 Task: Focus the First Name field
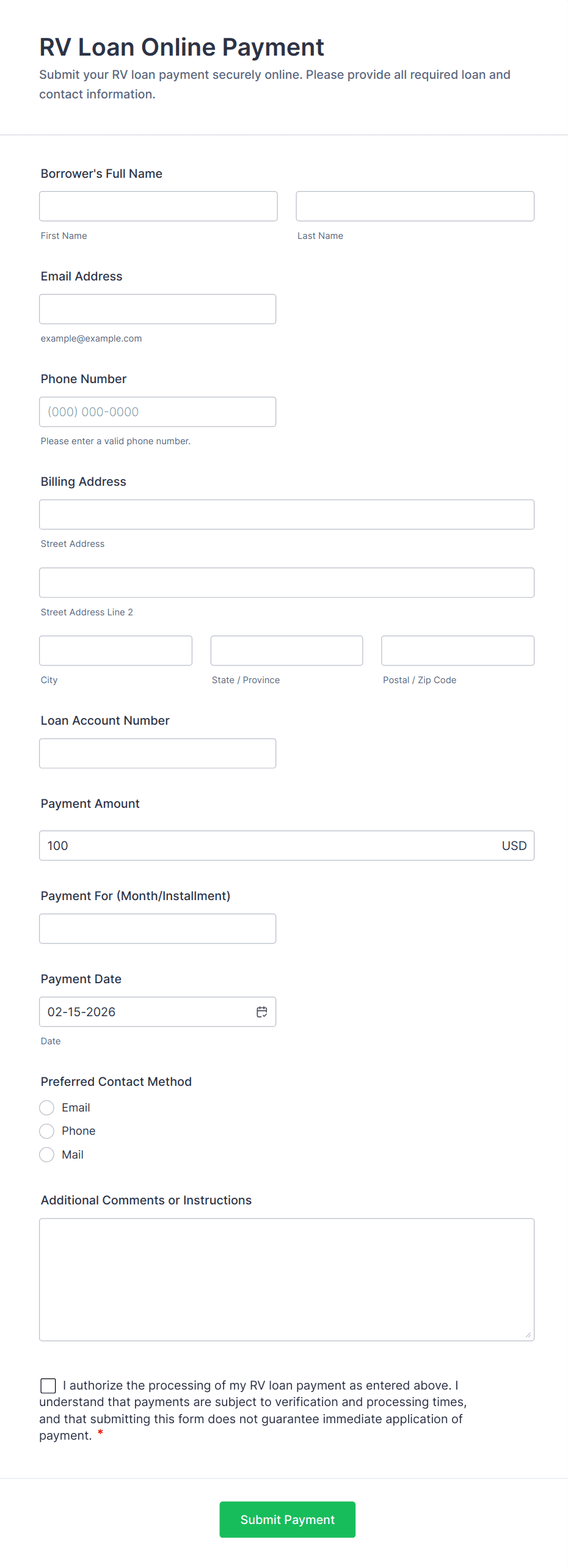158,207
